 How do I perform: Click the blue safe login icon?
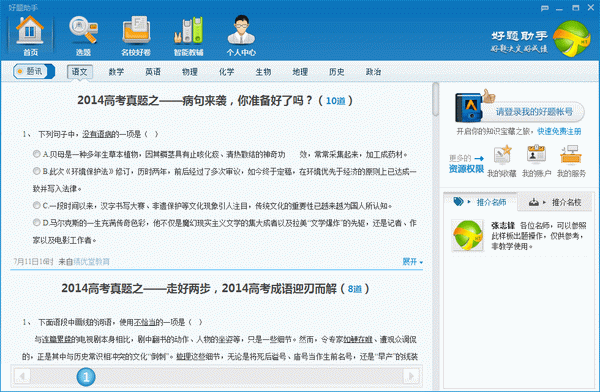tap(470, 107)
